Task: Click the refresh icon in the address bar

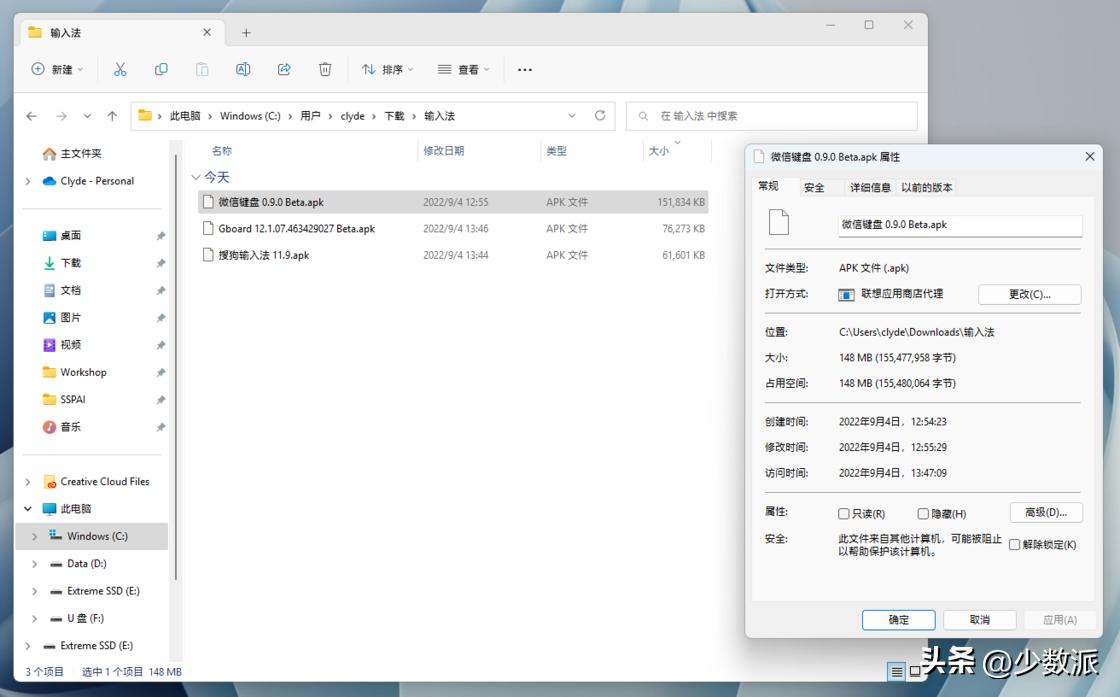Action: click(x=601, y=115)
